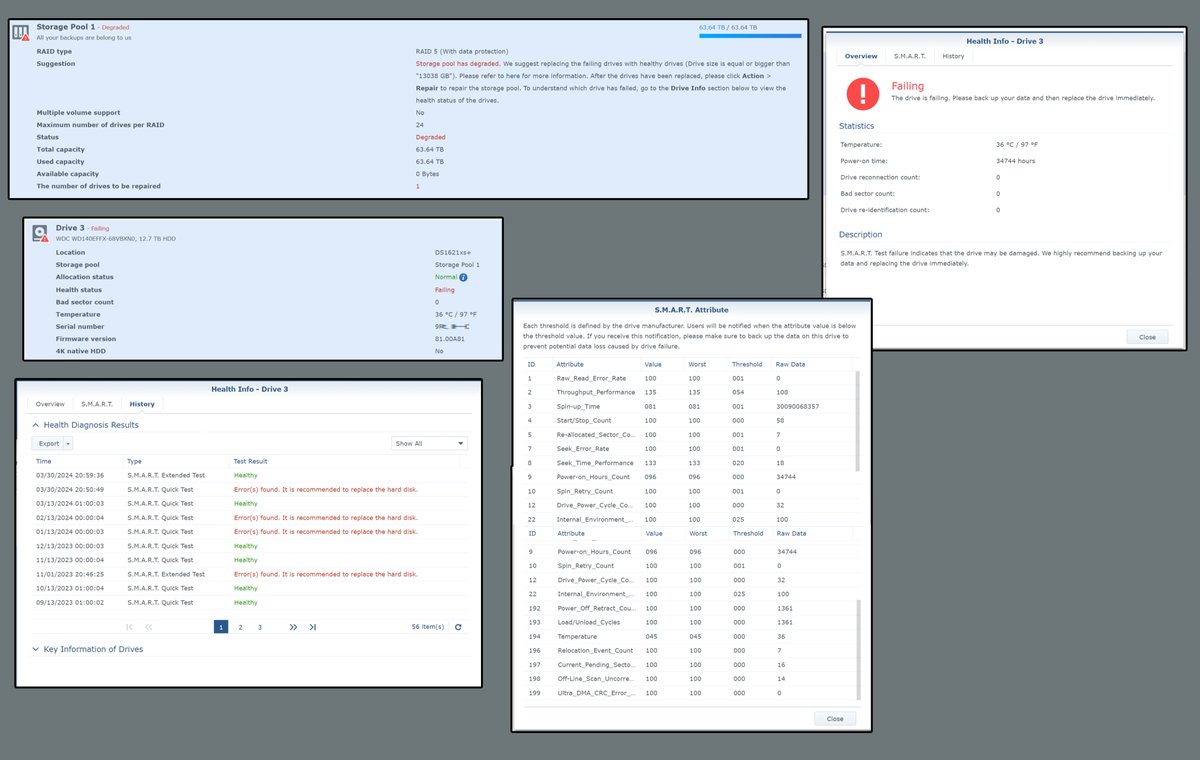The height and width of the screenshot is (760, 1200).
Task: Go to the first page of results
Action: tap(130, 627)
